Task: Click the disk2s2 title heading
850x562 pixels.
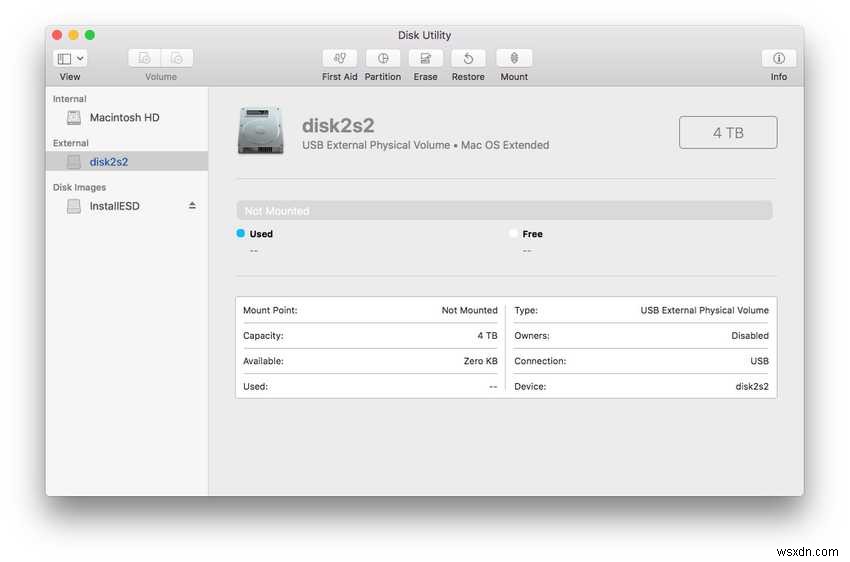Action: [x=338, y=125]
